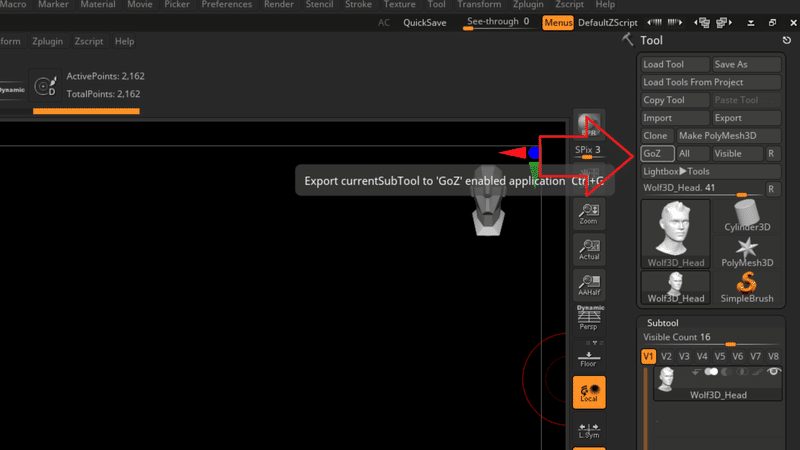The height and width of the screenshot is (450, 800).
Task: Toggle the Floor grid icon
Action: coord(589,359)
